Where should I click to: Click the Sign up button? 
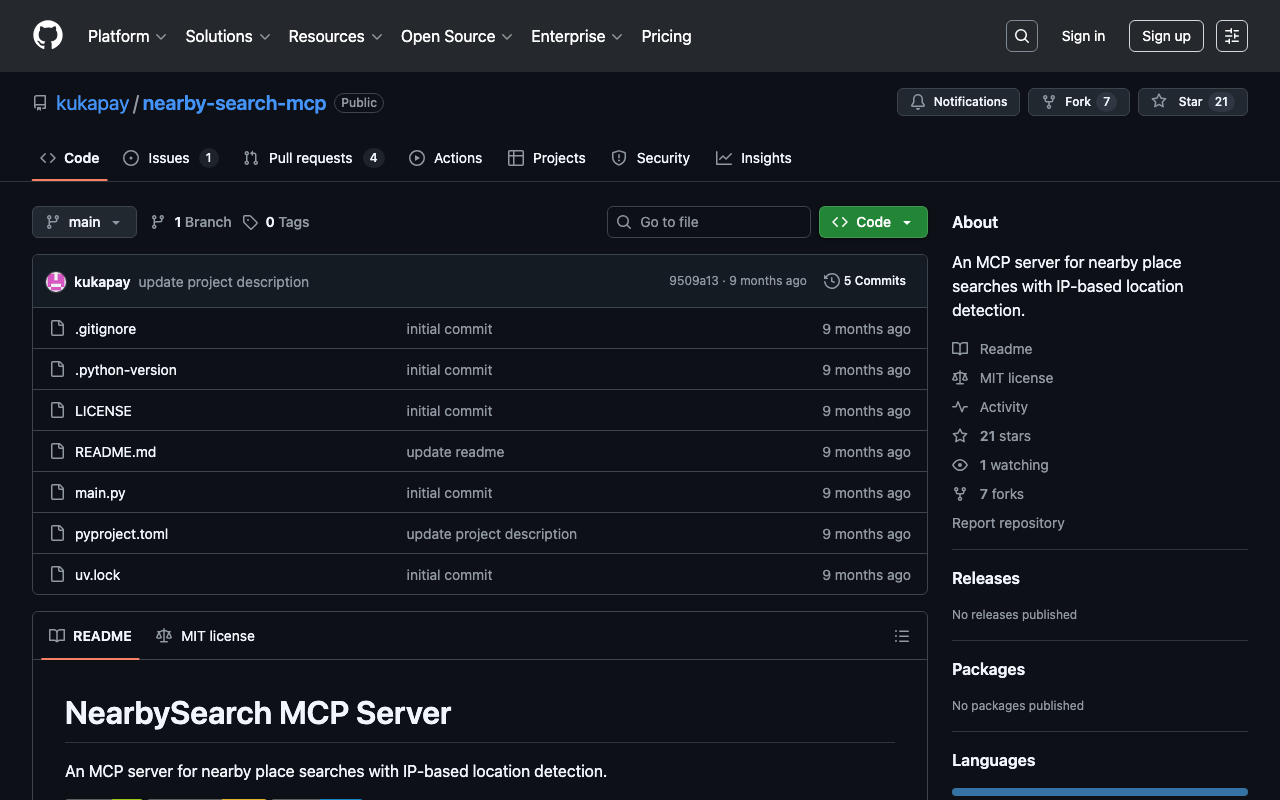[x=1166, y=36]
